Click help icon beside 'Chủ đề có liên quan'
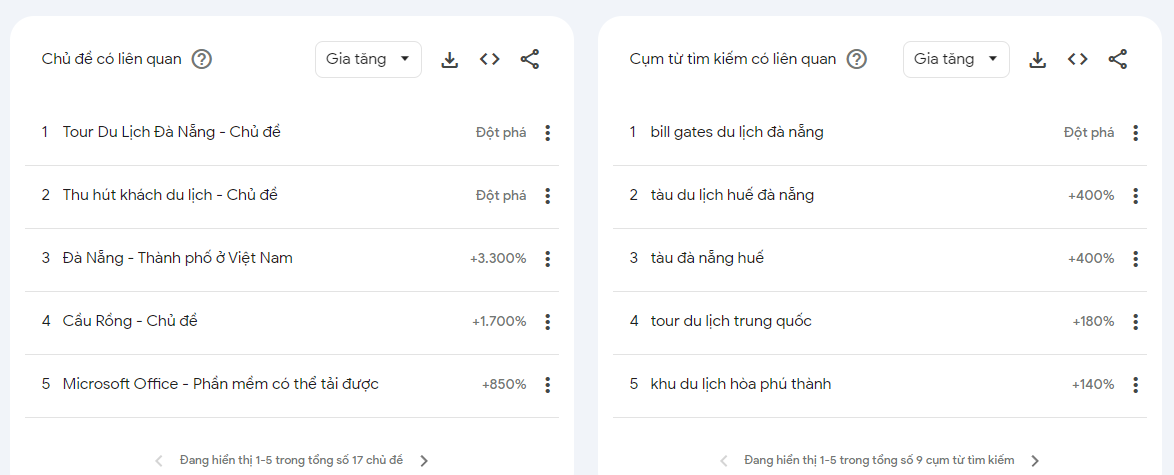The width and height of the screenshot is (1174, 475). point(202,59)
